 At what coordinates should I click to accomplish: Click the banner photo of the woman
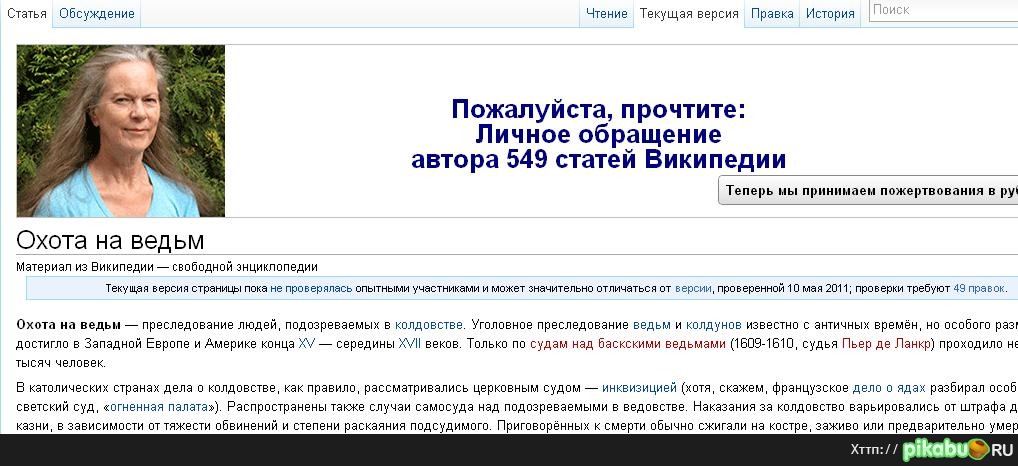coord(121,130)
